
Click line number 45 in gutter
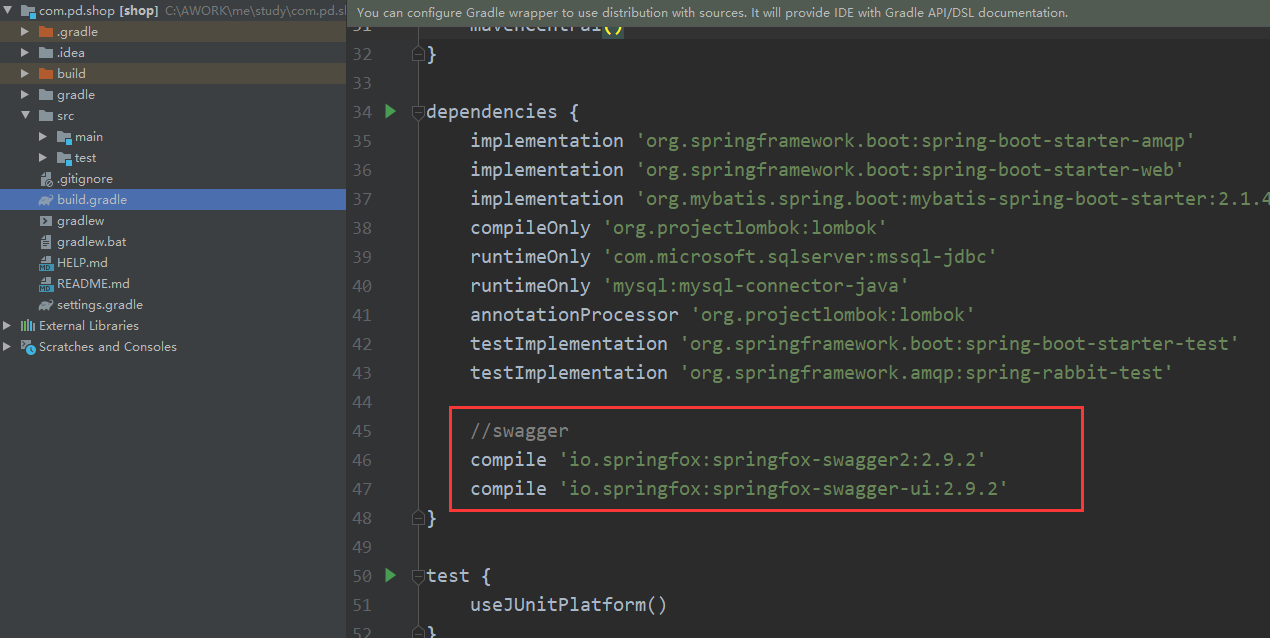pyautogui.click(x=362, y=431)
